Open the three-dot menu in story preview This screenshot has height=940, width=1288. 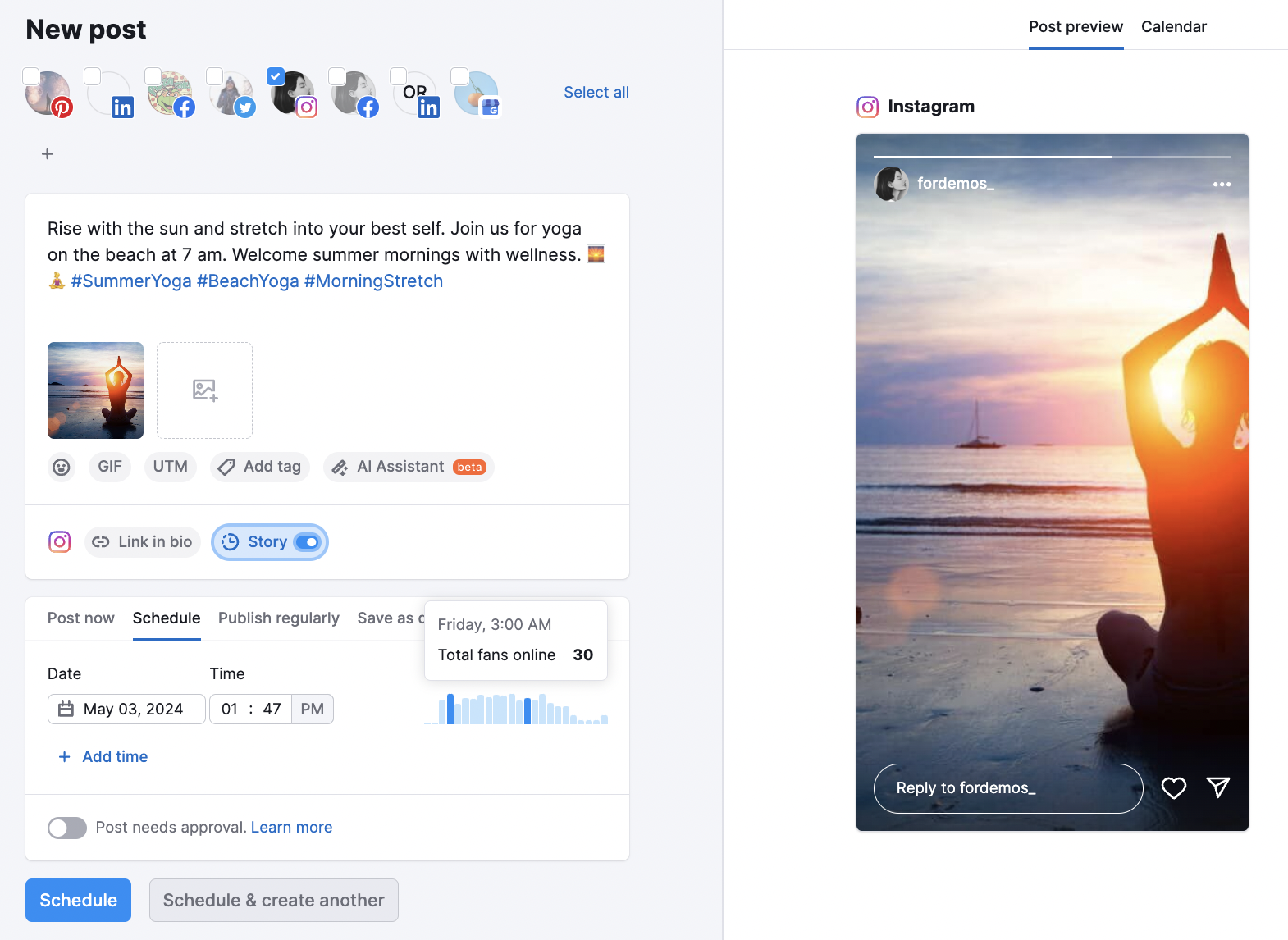pyautogui.click(x=1222, y=185)
